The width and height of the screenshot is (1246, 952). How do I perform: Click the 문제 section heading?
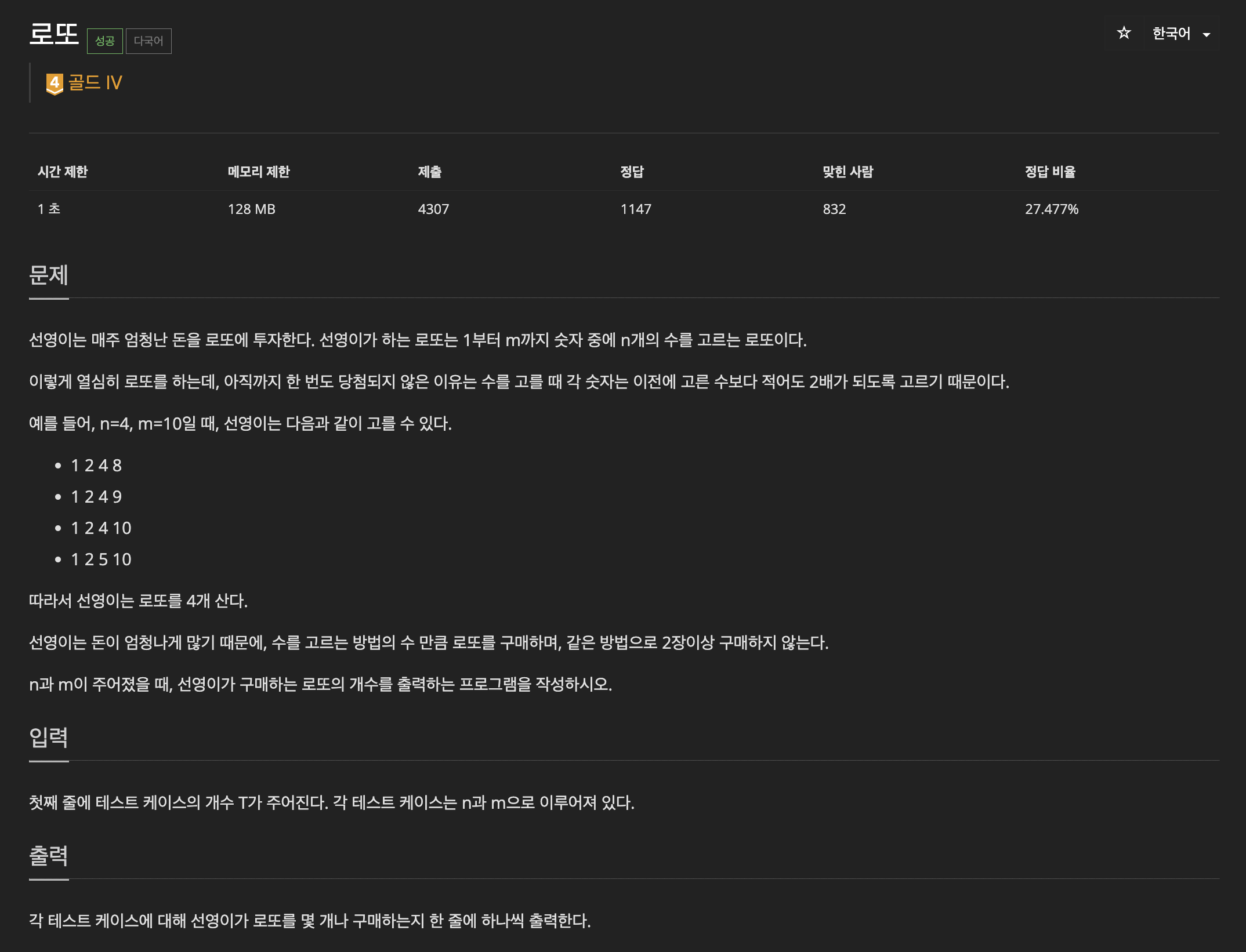tap(49, 275)
